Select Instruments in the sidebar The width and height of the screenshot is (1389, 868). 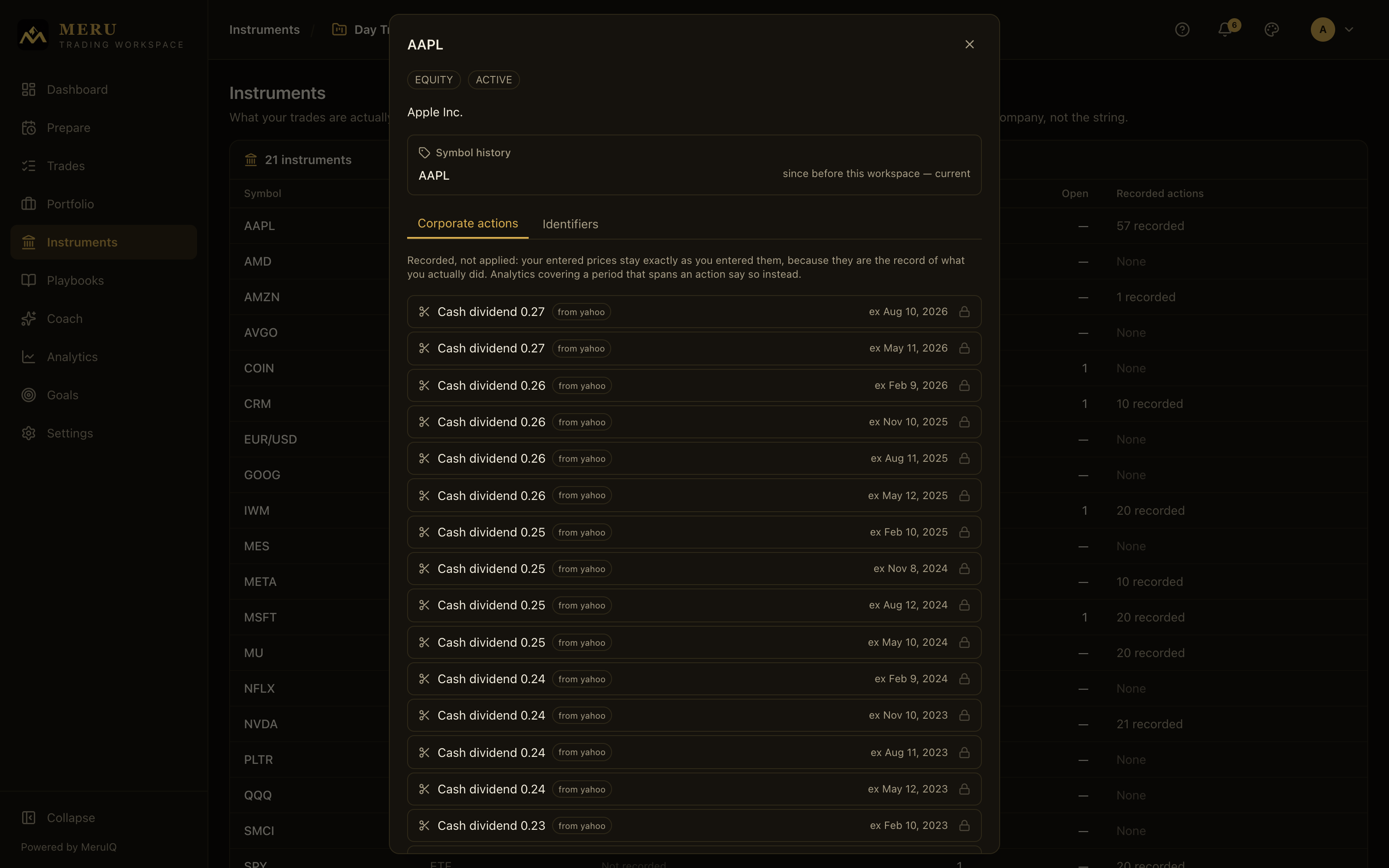103,242
